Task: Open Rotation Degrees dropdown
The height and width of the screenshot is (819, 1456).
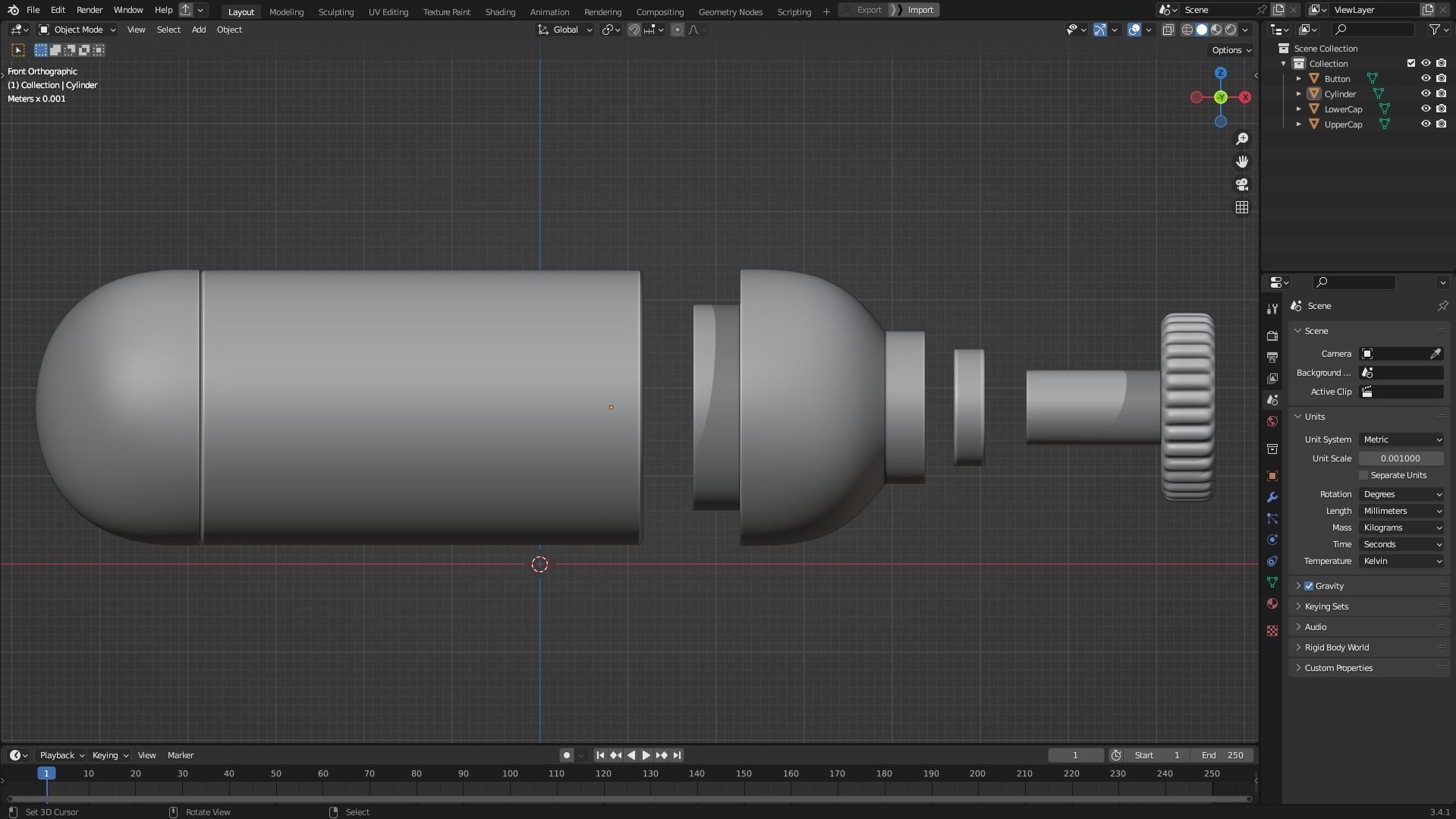Action: pyautogui.click(x=1401, y=494)
